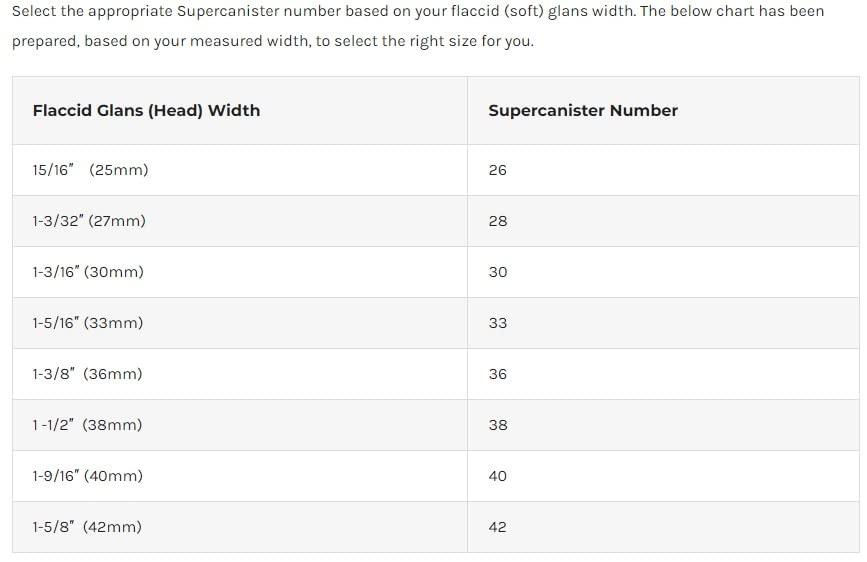Select Supercanister number 42
The width and height of the screenshot is (867, 562).
tap(498, 527)
